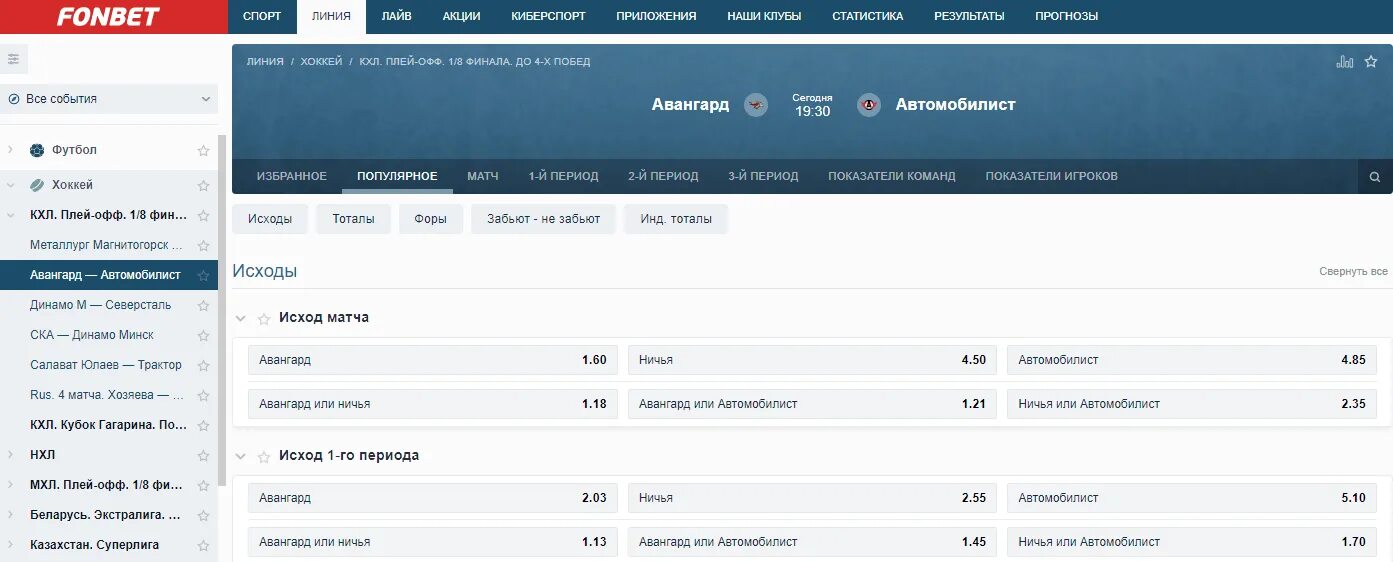Star the Динамо М — Северсталь match

[x=204, y=305]
